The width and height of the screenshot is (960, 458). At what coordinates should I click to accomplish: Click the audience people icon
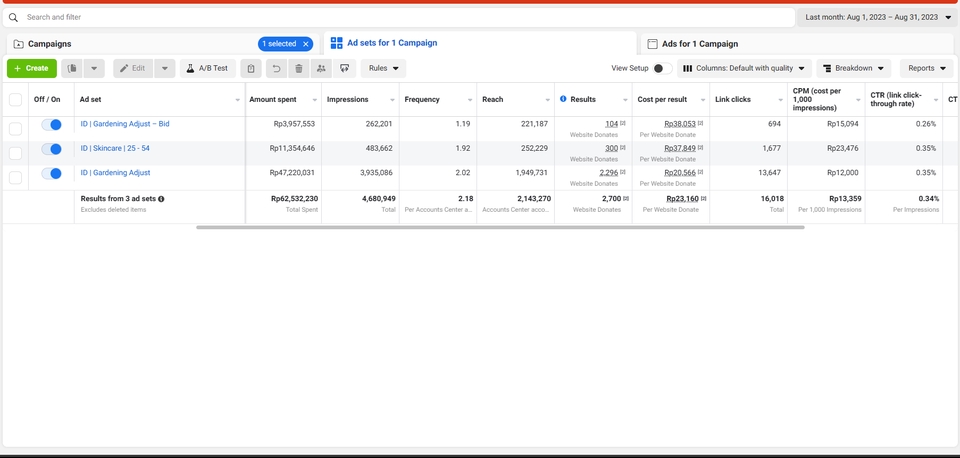tap(321, 69)
